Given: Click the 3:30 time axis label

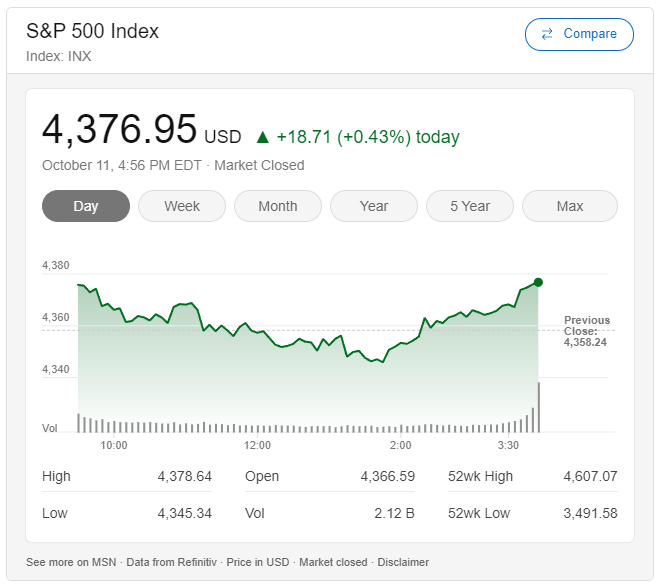Looking at the screenshot, I should (x=508, y=445).
